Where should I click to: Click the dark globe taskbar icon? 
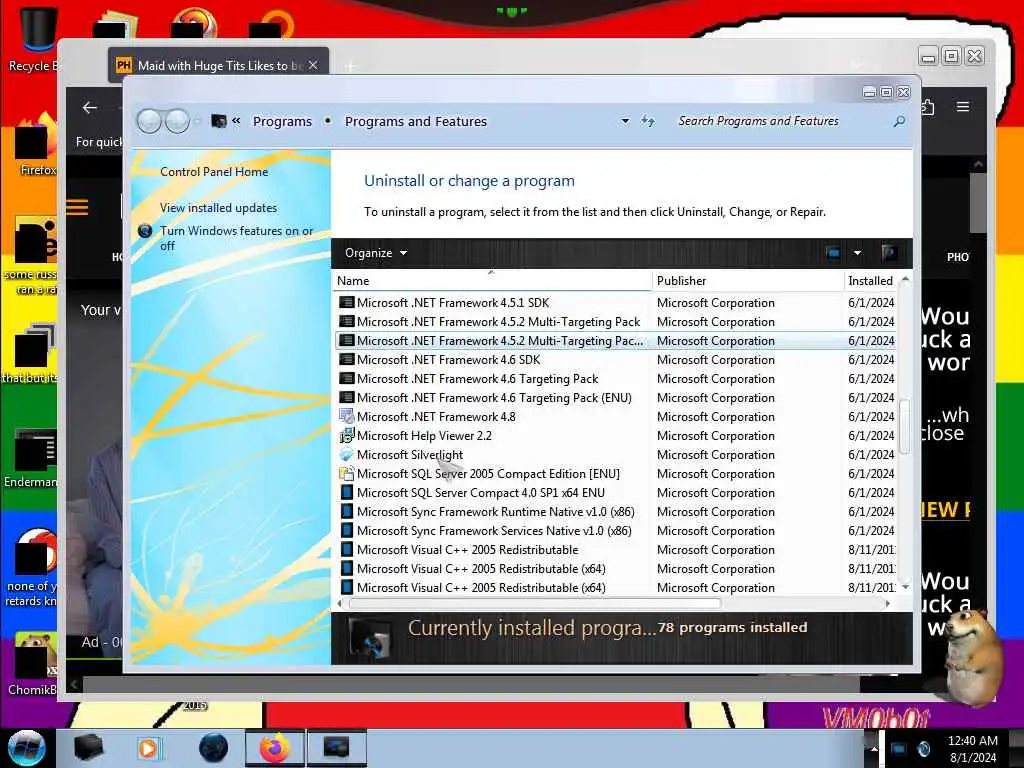[214, 748]
